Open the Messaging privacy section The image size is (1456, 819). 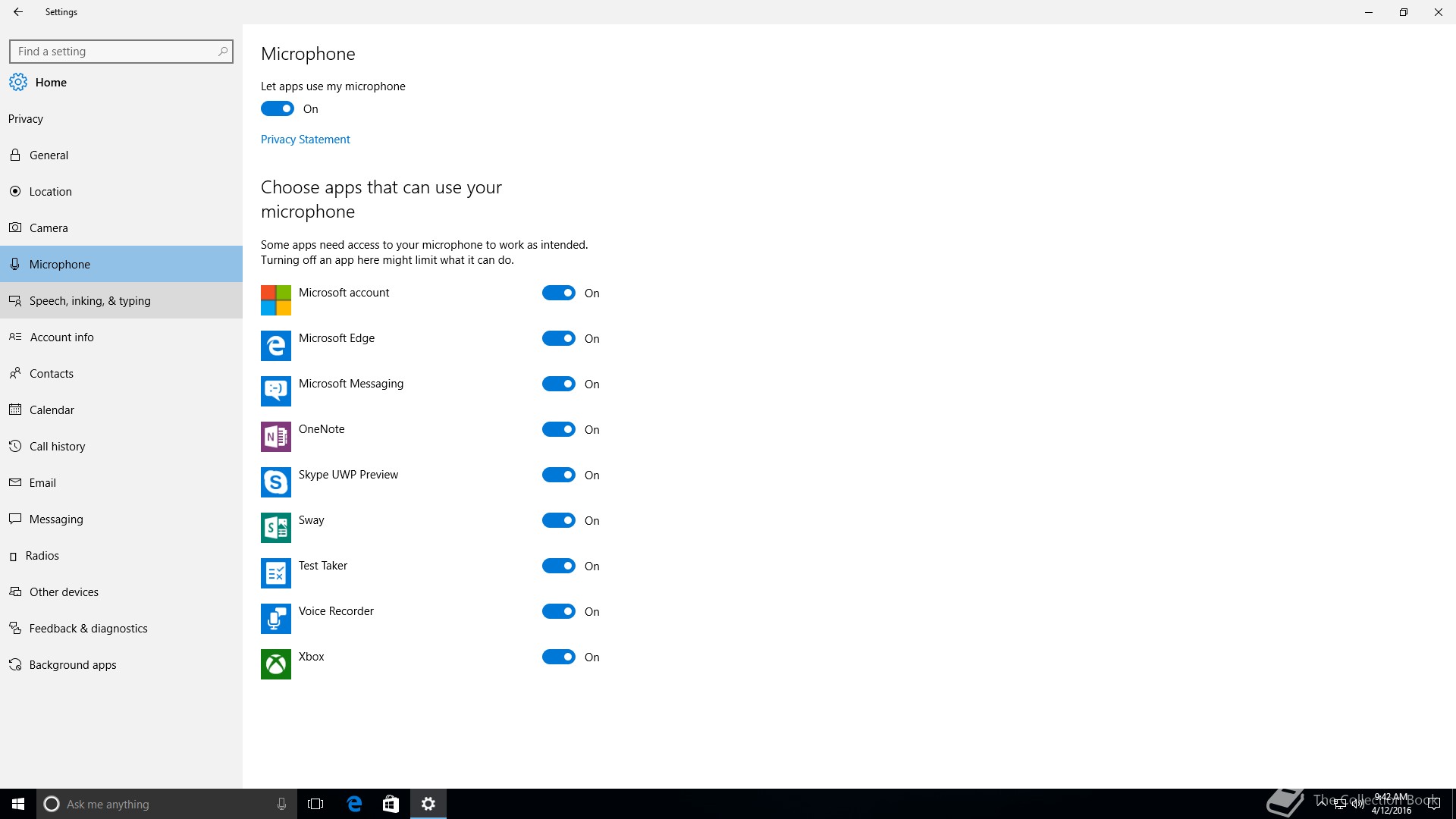click(121, 519)
